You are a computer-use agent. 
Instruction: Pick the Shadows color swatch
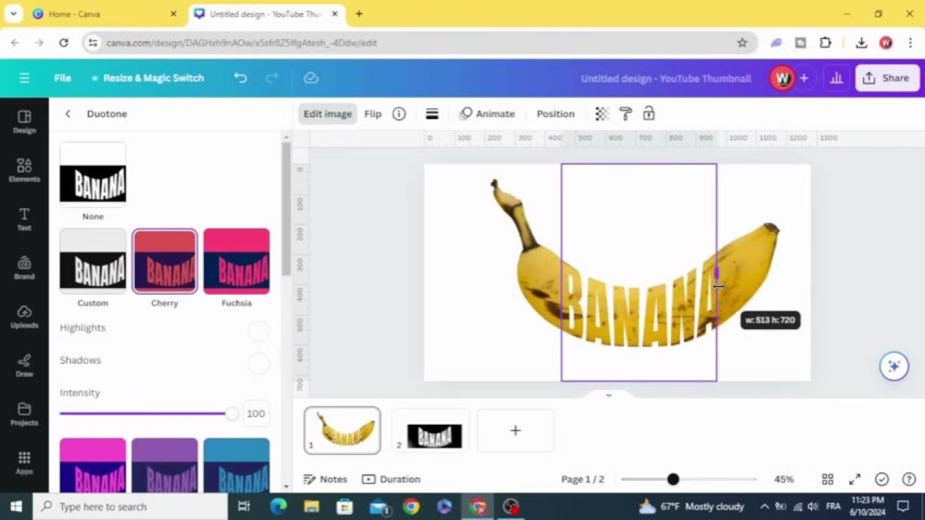(259, 364)
